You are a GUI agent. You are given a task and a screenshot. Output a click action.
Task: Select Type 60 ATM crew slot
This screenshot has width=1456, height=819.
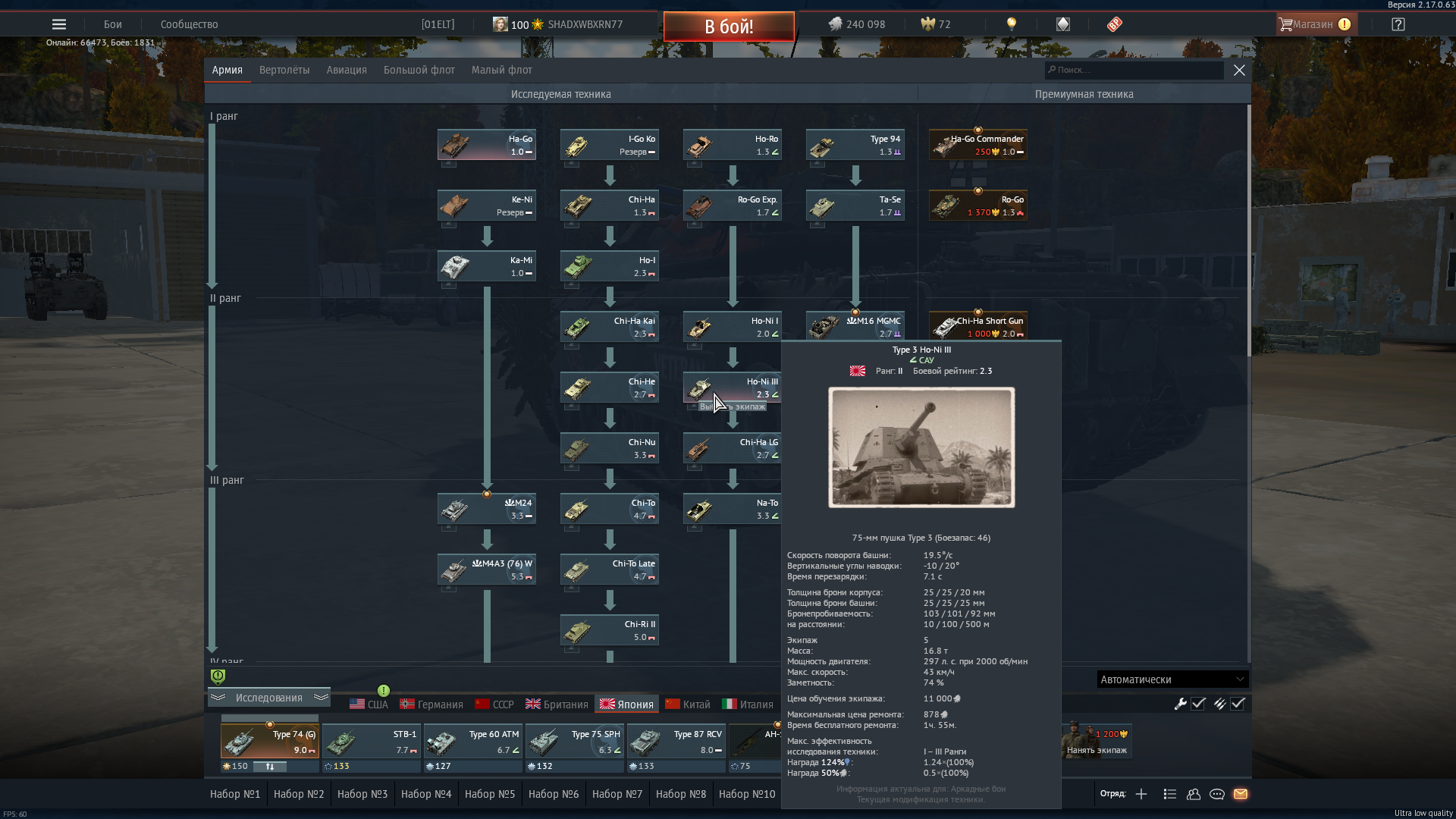pos(473,742)
